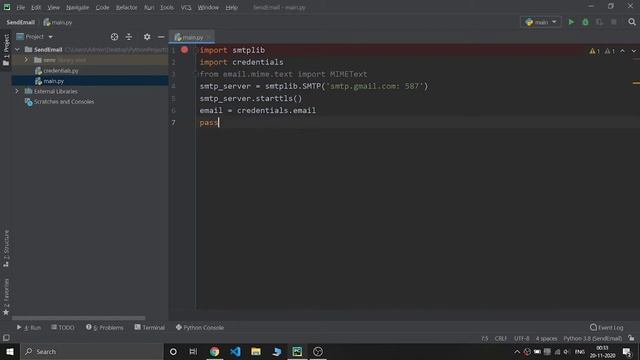Open the Code menu
This screenshot has height=360, width=640.
coord(102,7)
